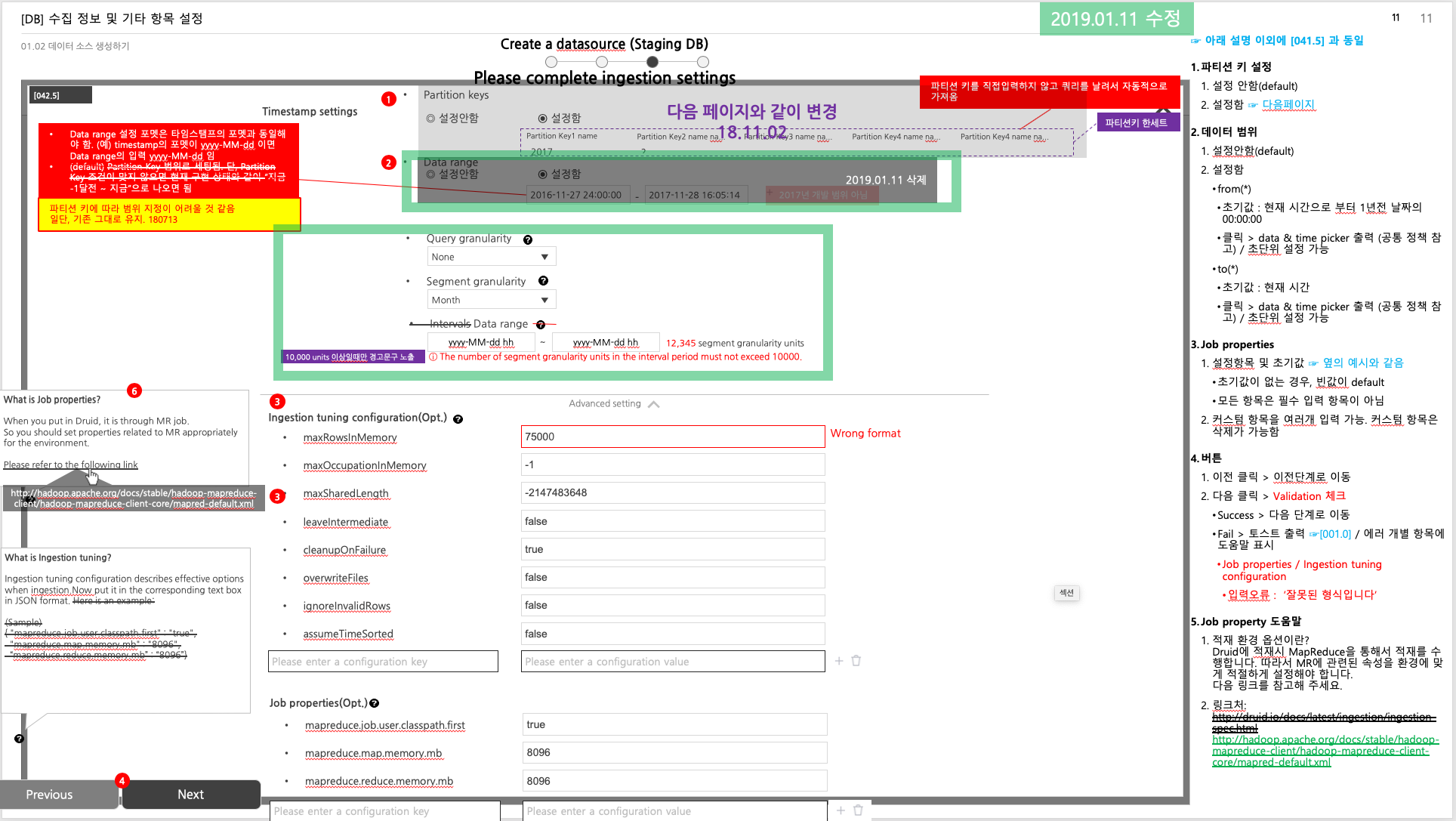Viewport: 1456px width, 821px height.
Task: Click the mapreduce.job.user.classpath.first value field
Action: 674,724
